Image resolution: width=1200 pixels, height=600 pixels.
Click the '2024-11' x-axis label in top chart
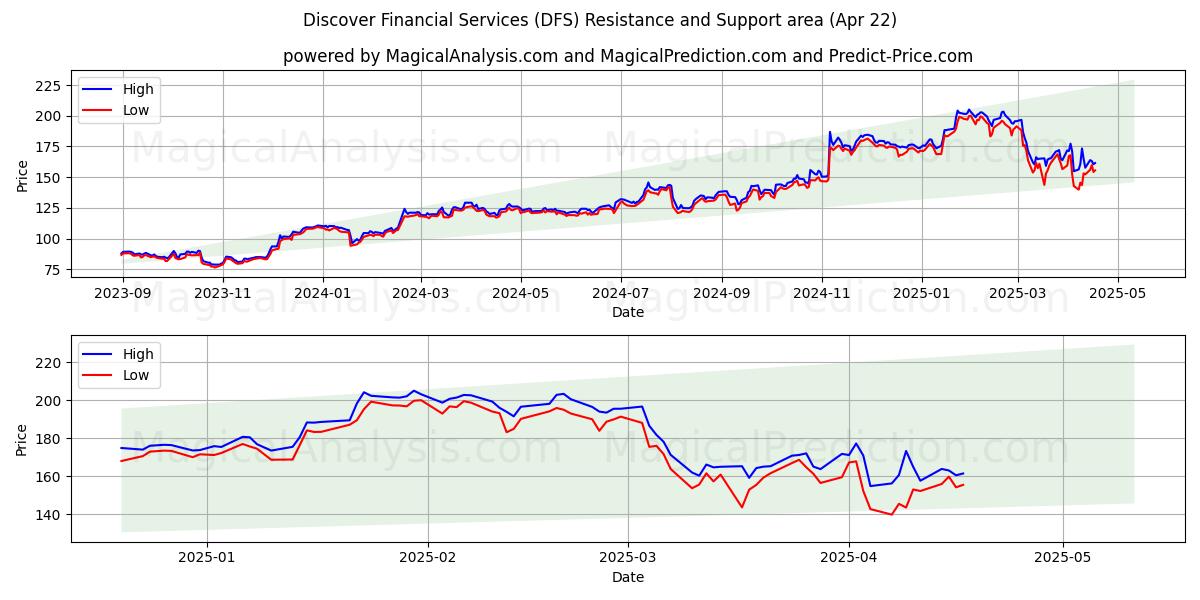(822, 295)
